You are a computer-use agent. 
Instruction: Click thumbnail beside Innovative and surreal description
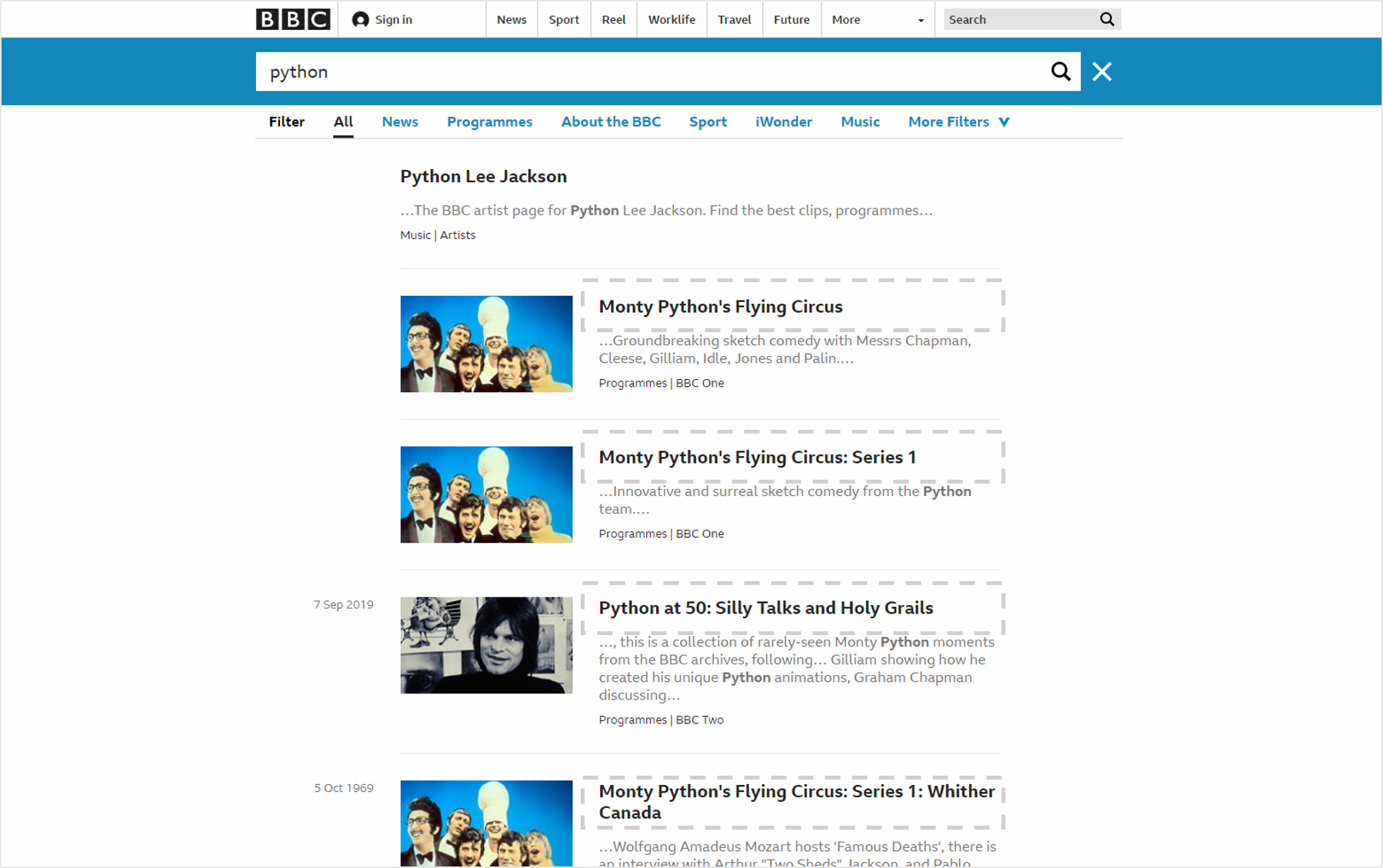coord(486,494)
